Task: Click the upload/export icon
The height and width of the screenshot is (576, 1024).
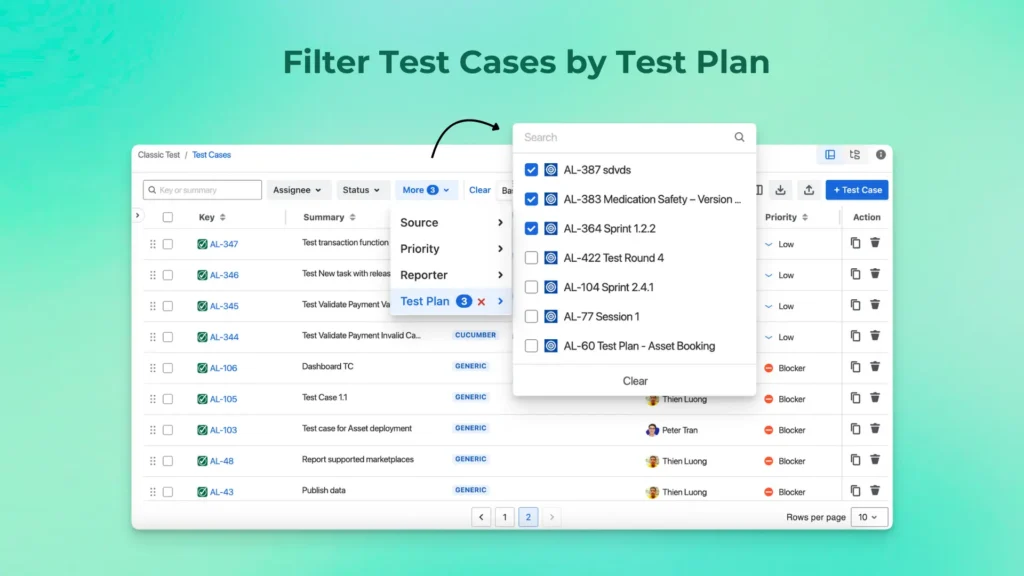Action: pos(808,190)
